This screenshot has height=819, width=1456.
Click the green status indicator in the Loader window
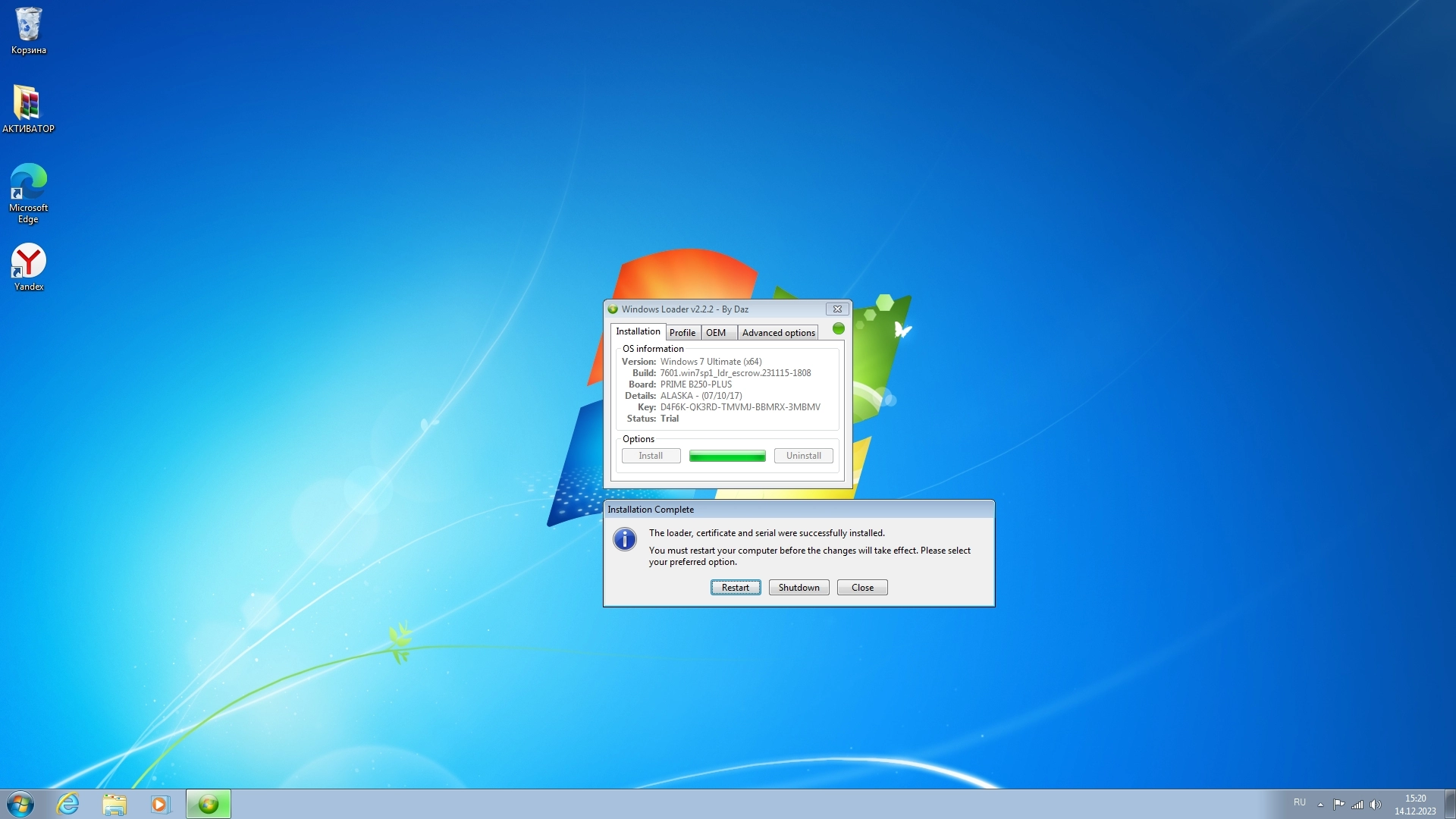coord(838,328)
